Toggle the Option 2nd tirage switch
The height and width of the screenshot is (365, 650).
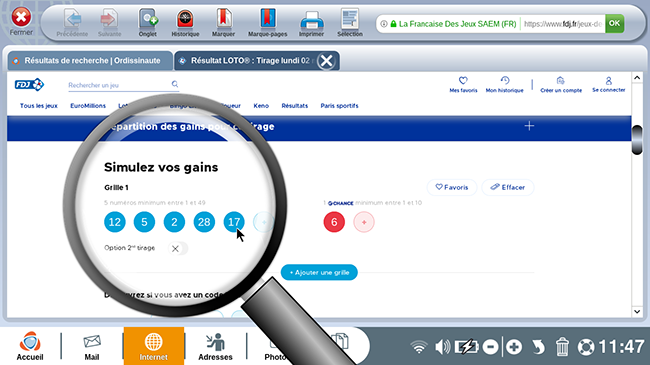pyautogui.click(x=178, y=248)
